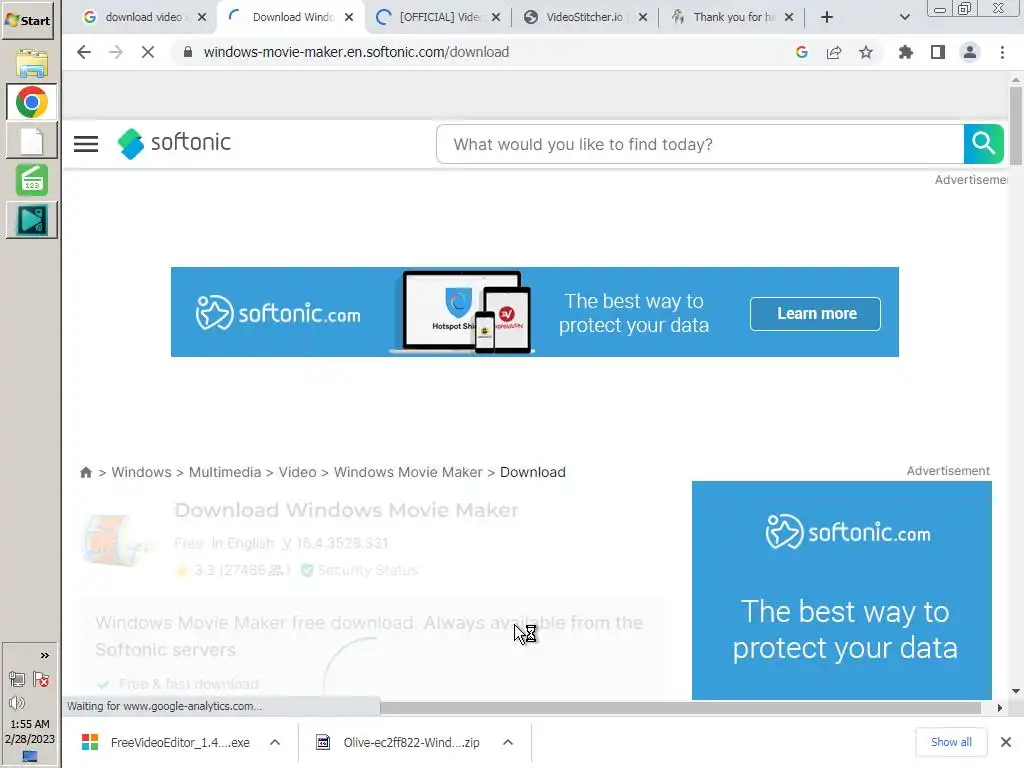Open a new tab with plus

(827, 17)
